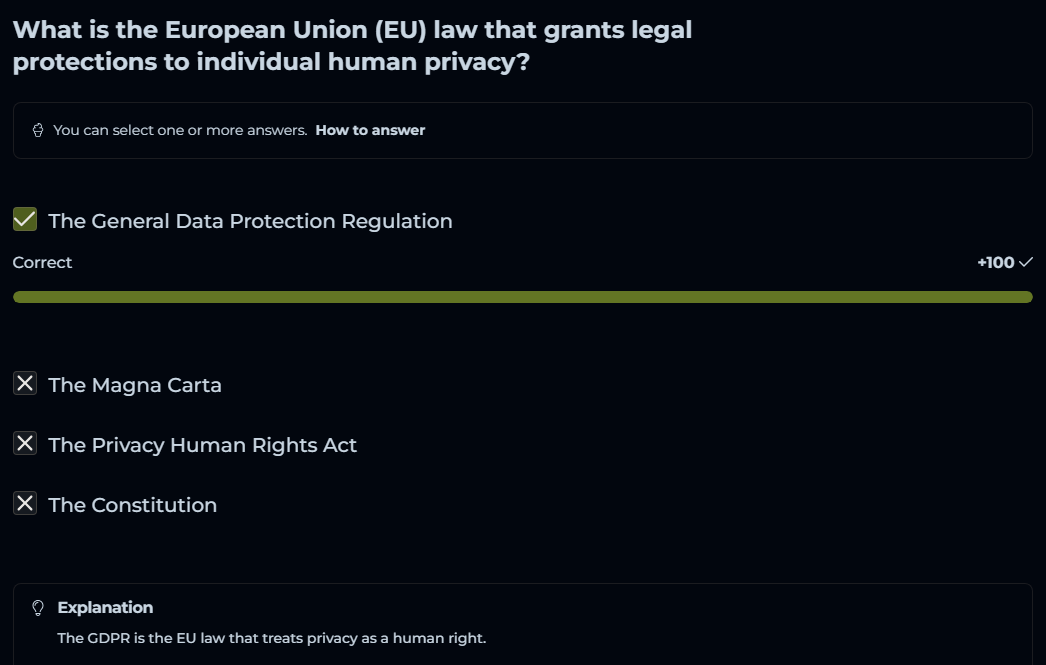This screenshot has width=1046, height=665.
Task: Click the 'You can select one or more answers' text
Action: coord(180,130)
